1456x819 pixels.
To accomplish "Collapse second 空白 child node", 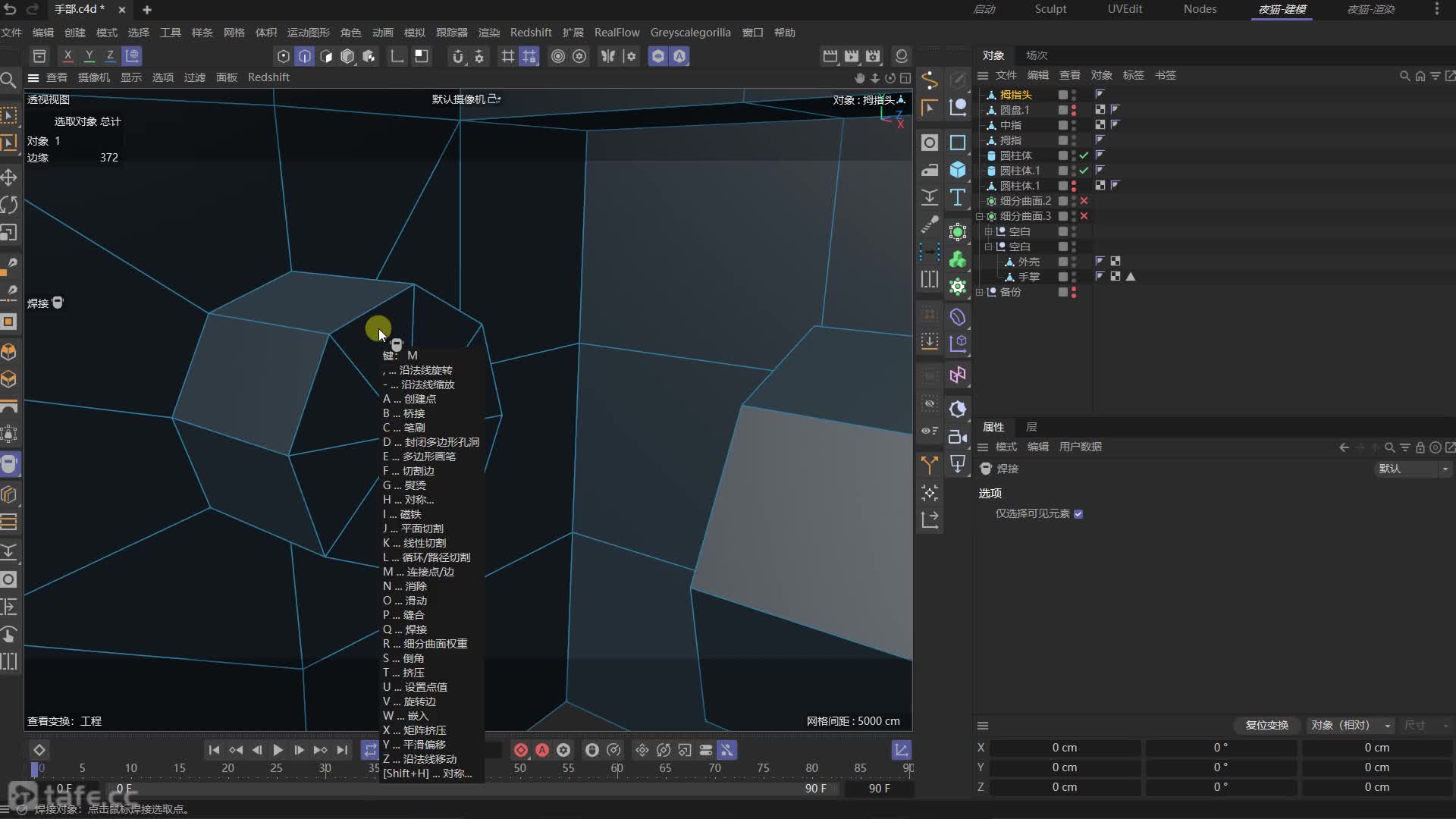I will [x=988, y=246].
